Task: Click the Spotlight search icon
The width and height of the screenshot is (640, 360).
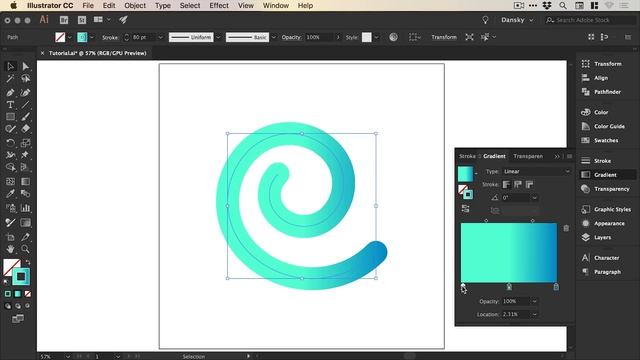Action: (563, 5)
